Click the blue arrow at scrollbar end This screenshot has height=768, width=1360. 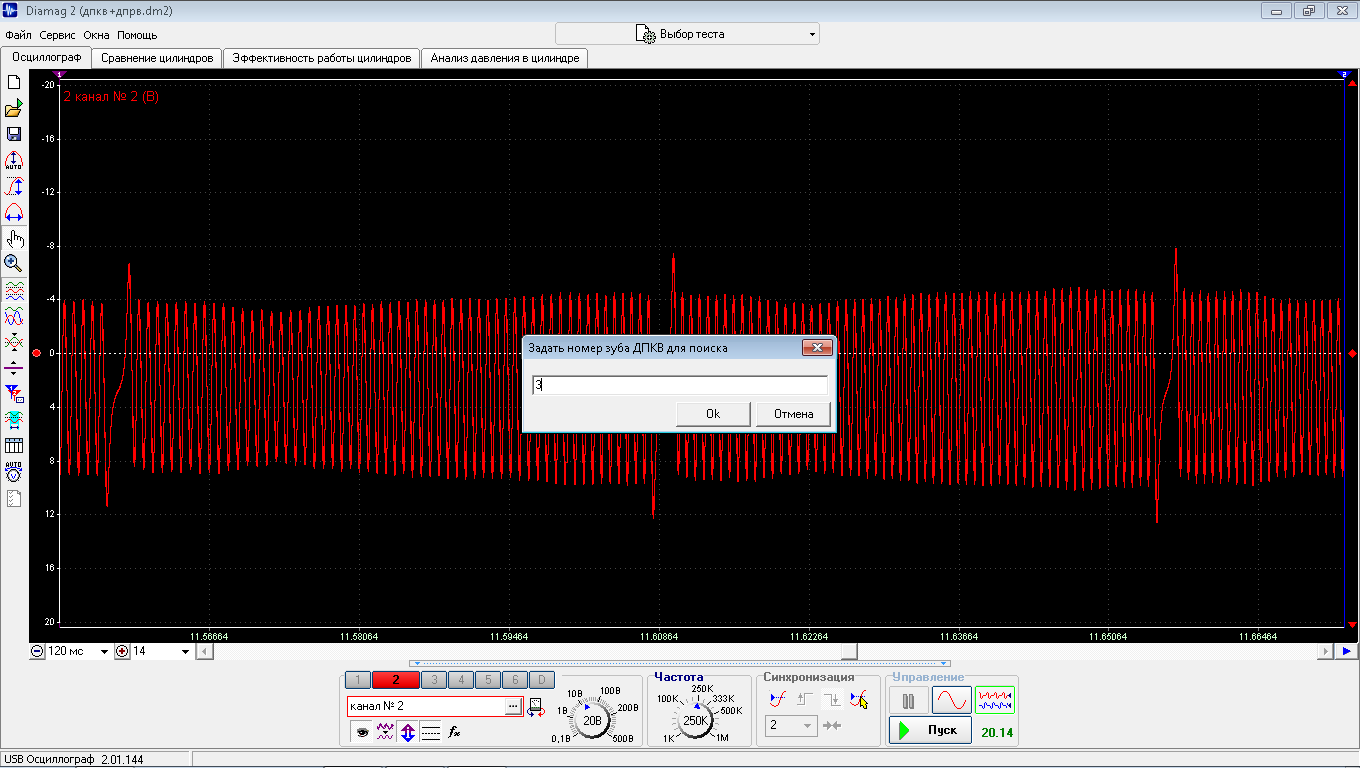1346,651
